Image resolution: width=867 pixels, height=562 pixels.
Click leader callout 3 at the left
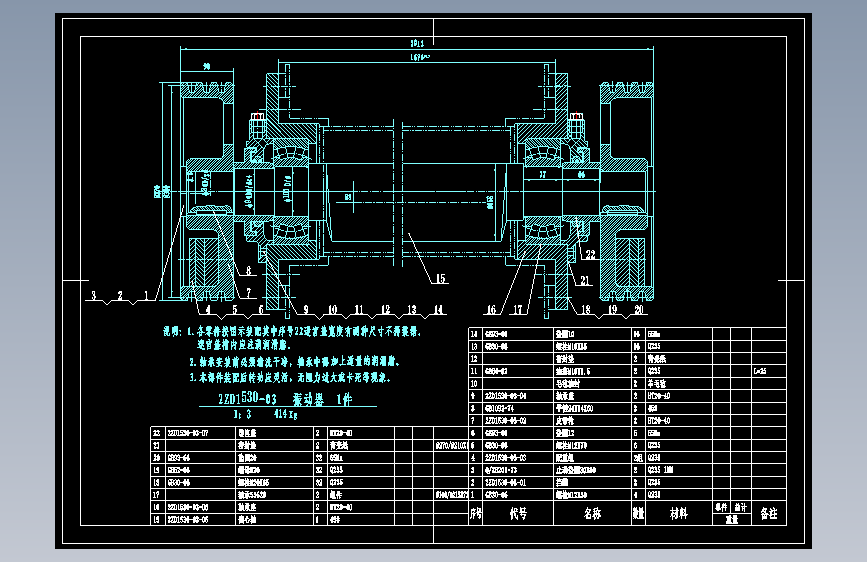[93, 296]
